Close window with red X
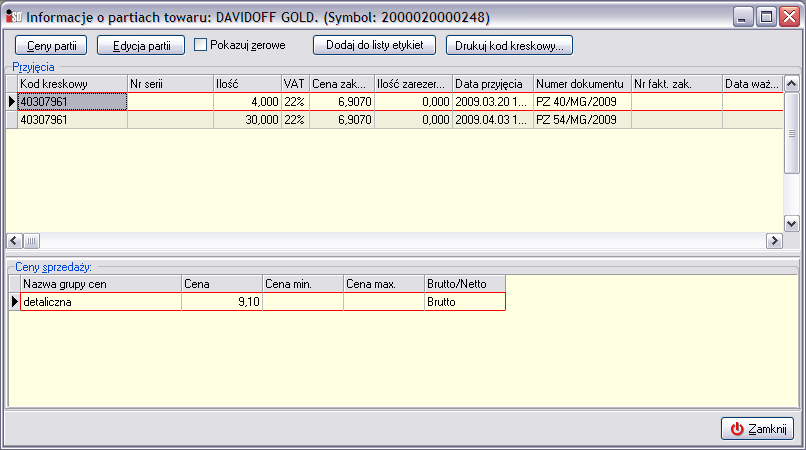 [789, 16]
